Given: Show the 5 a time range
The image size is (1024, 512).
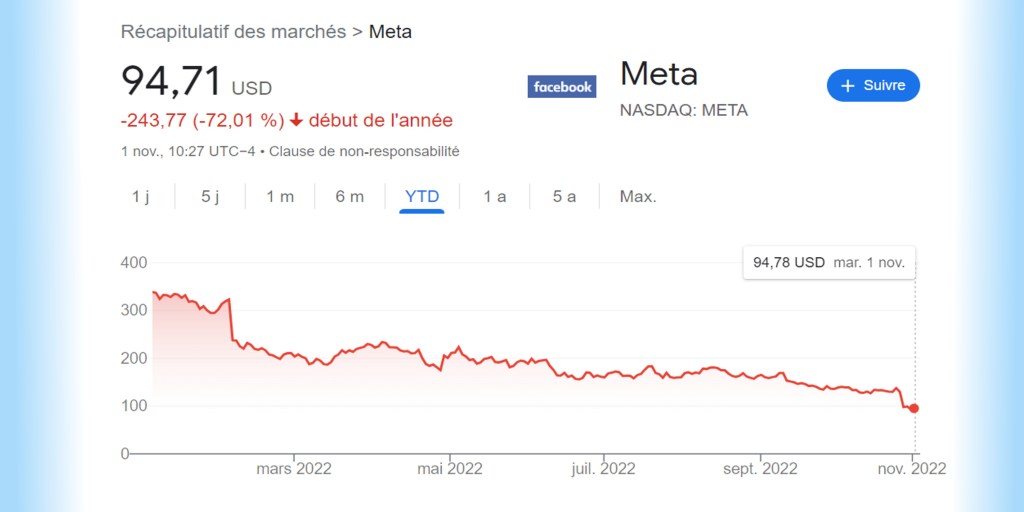Looking at the screenshot, I should pyautogui.click(x=564, y=196).
